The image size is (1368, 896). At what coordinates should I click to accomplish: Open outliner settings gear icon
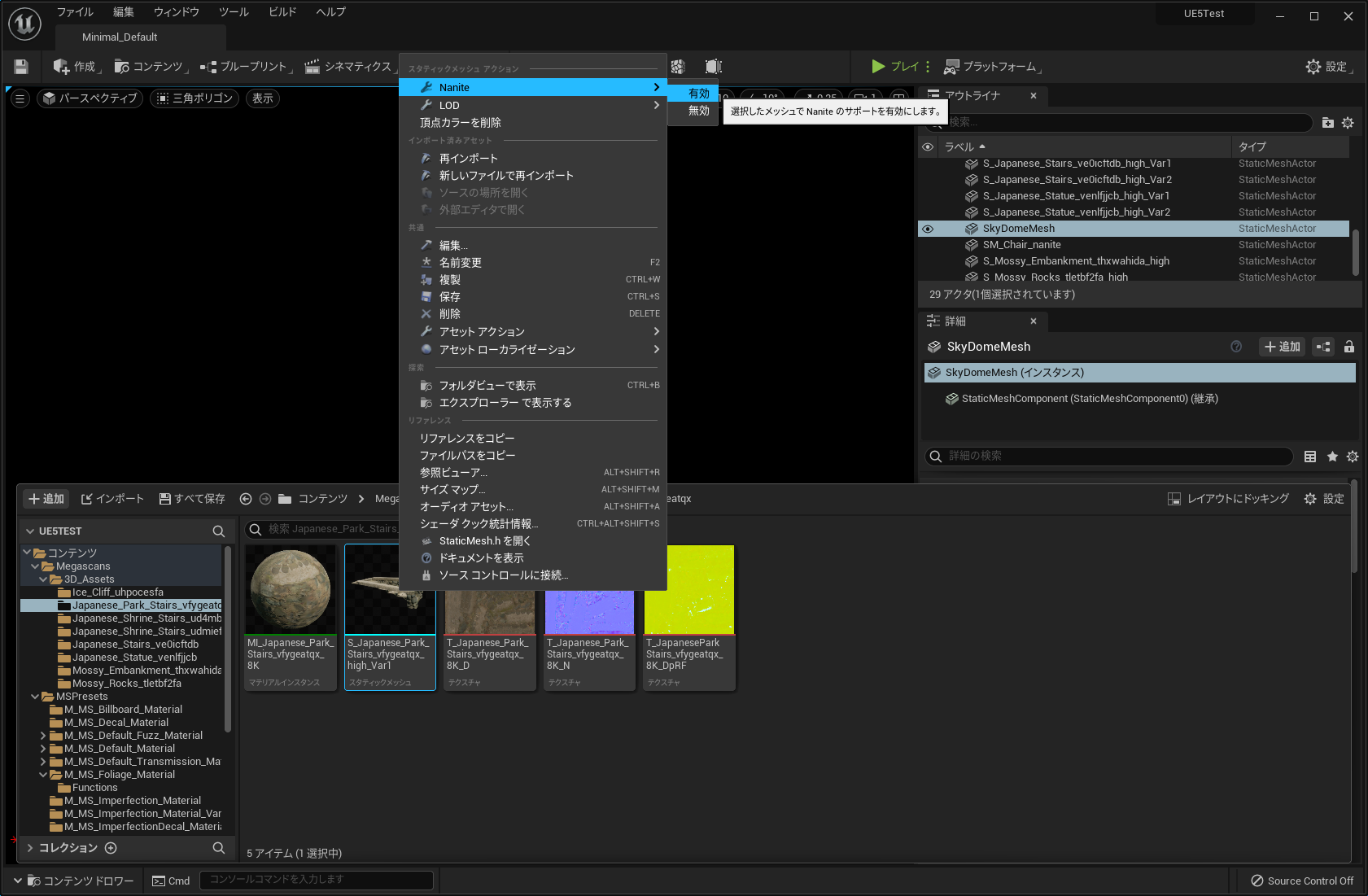1348,123
